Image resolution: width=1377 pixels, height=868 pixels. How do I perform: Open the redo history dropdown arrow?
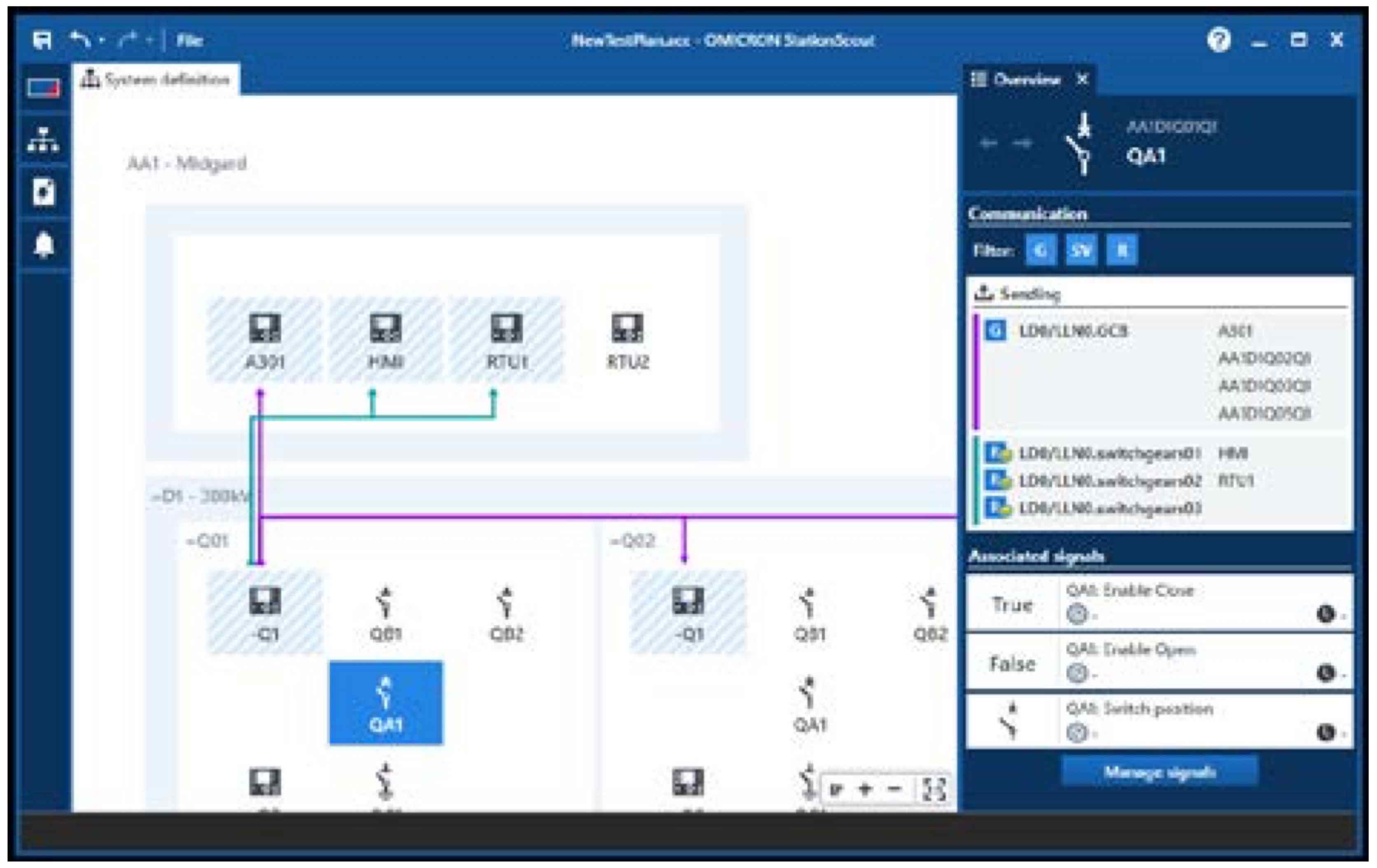(149, 40)
